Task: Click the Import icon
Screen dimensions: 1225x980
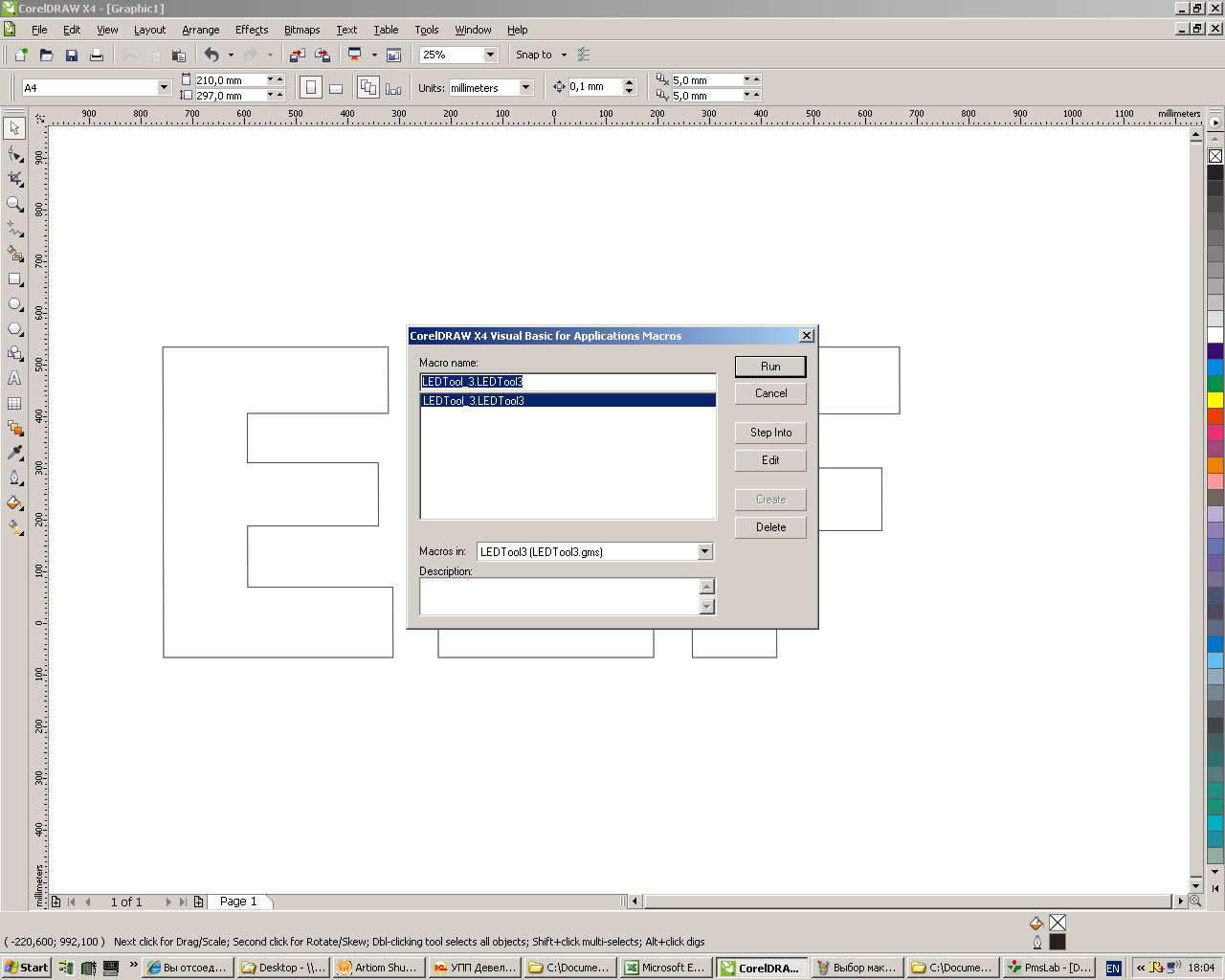Action: pyautogui.click(x=298, y=55)
